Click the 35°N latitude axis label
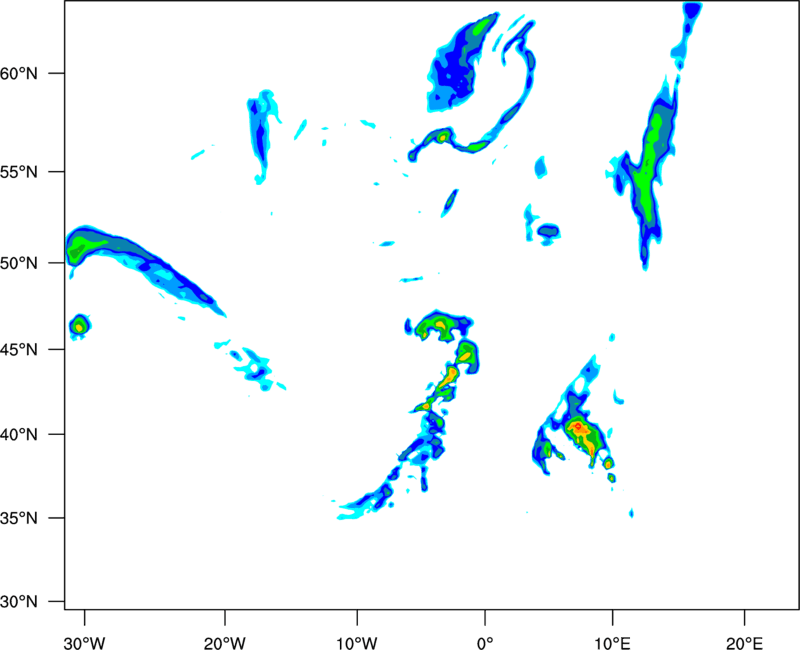This screenshot has height=650, width=800. pos(19,518)
